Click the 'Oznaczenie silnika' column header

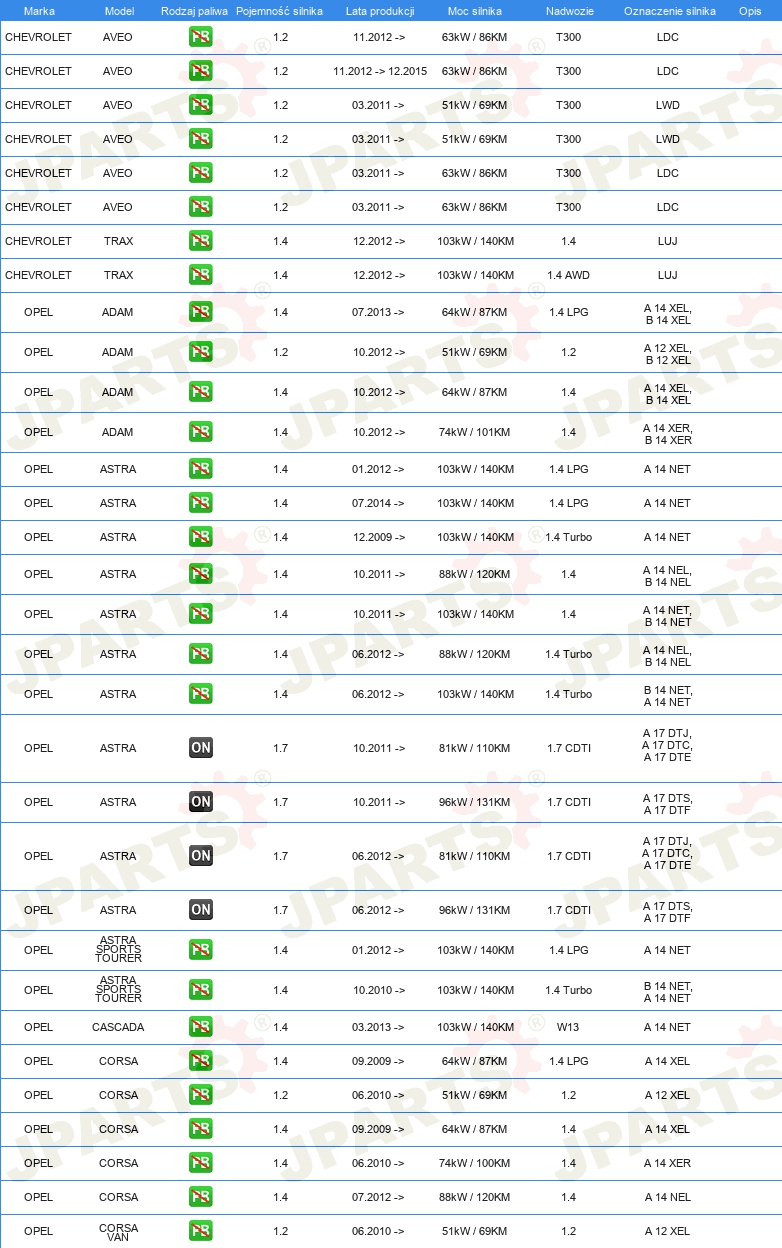click(670, 11)
